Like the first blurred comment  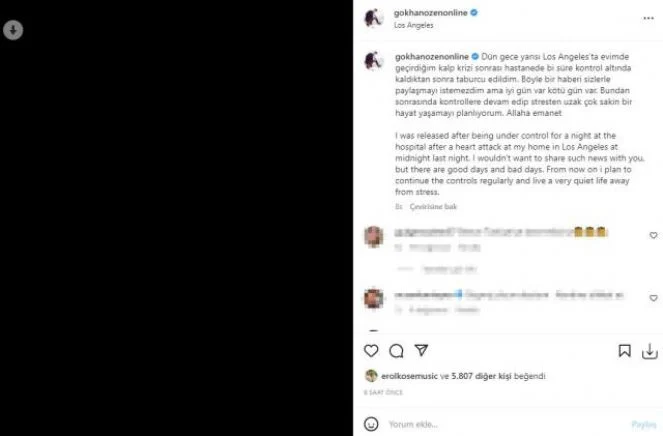pyautogui.click(x=653, y=235)
